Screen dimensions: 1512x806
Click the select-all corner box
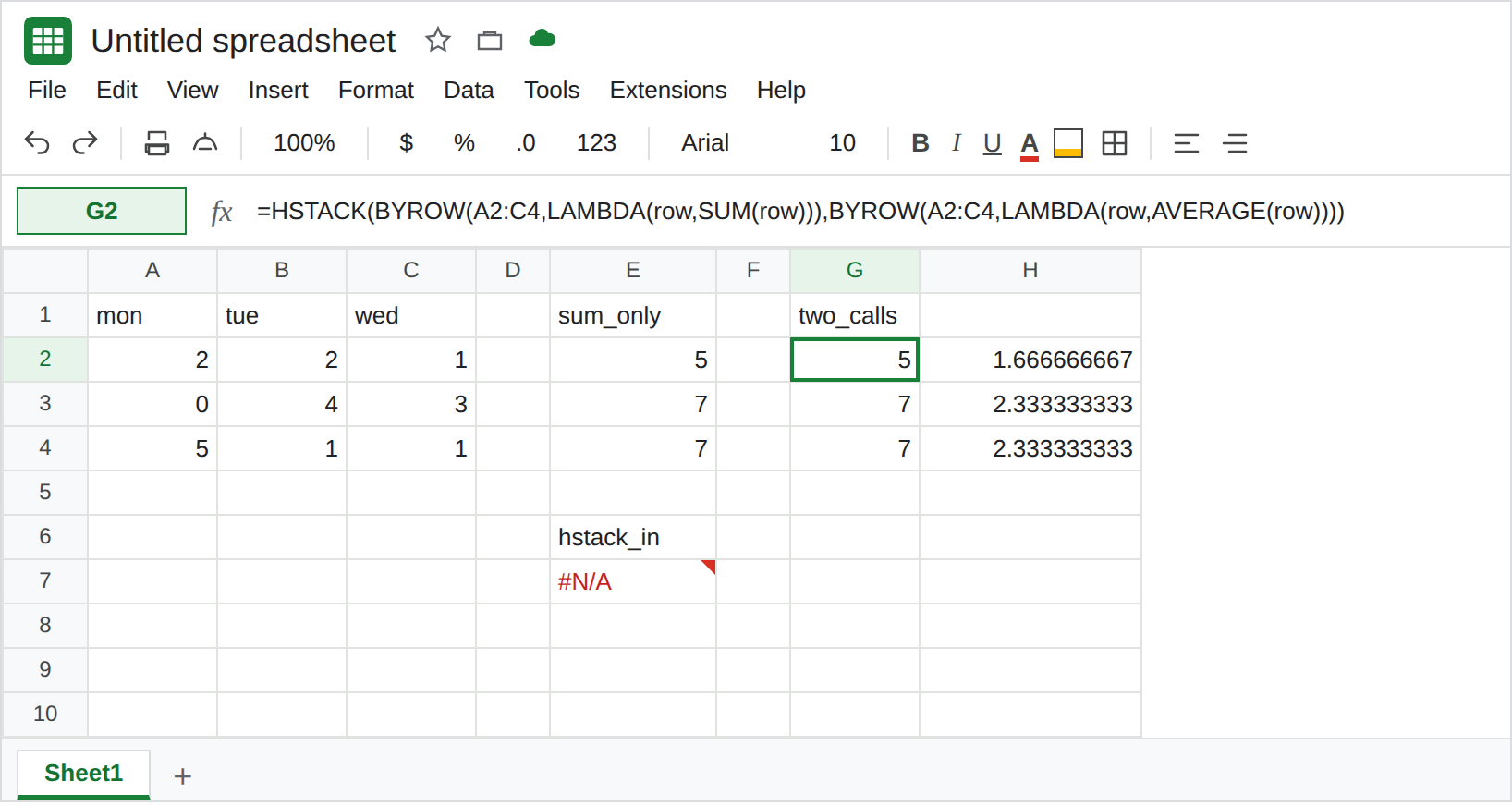point(45,270)
